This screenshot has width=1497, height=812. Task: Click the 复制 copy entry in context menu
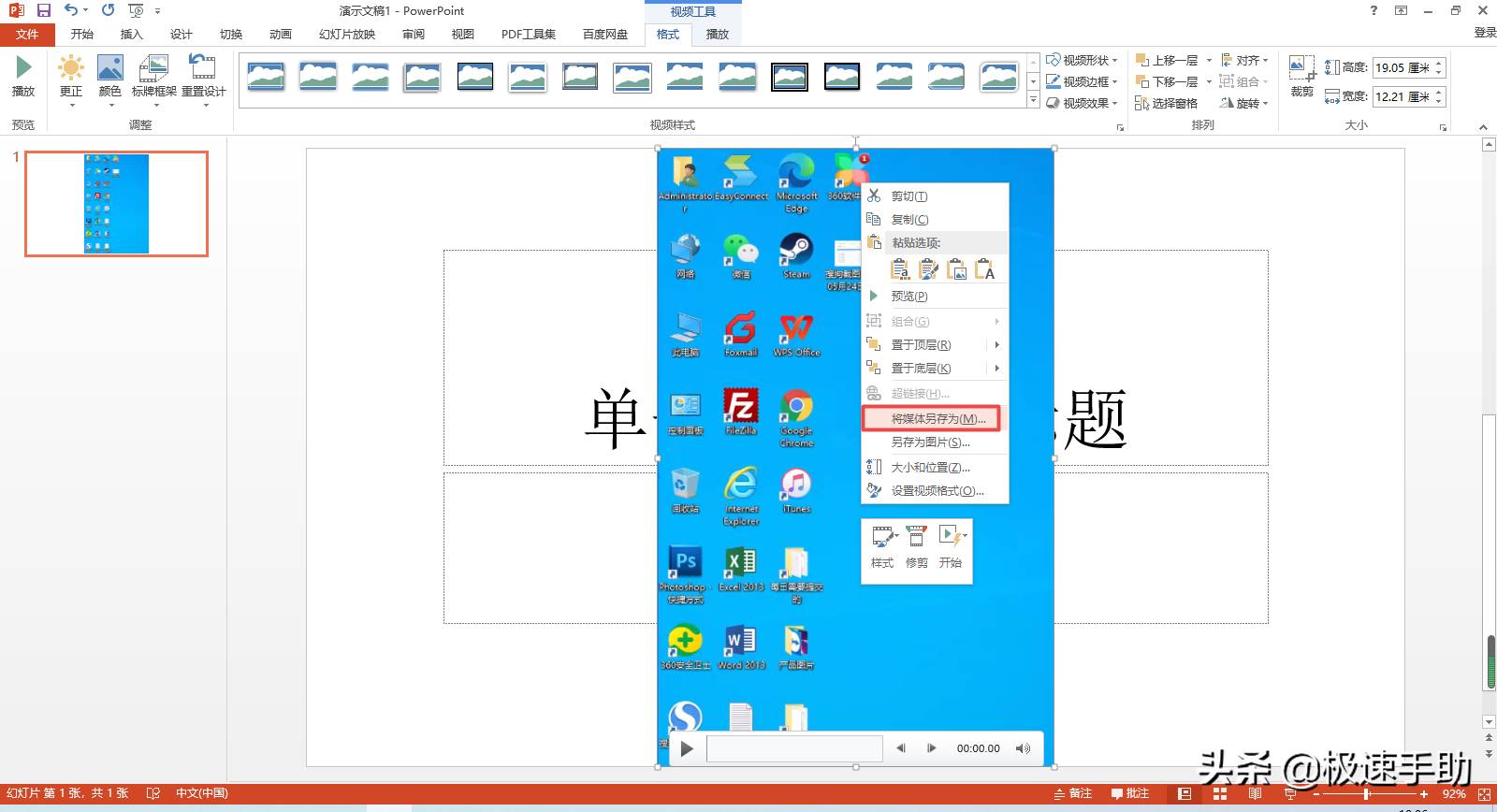click(x=934, y=219)
